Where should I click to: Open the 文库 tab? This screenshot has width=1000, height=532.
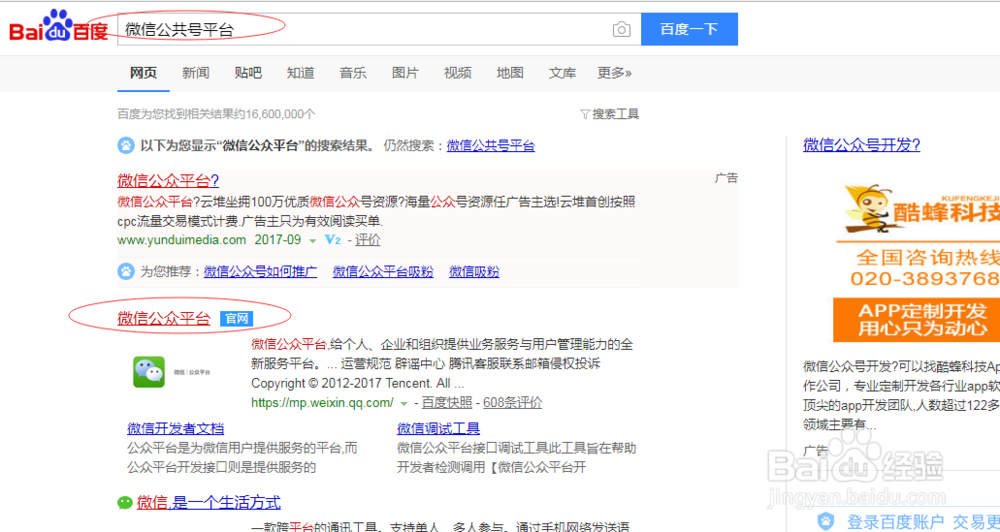tap(562, 73)
